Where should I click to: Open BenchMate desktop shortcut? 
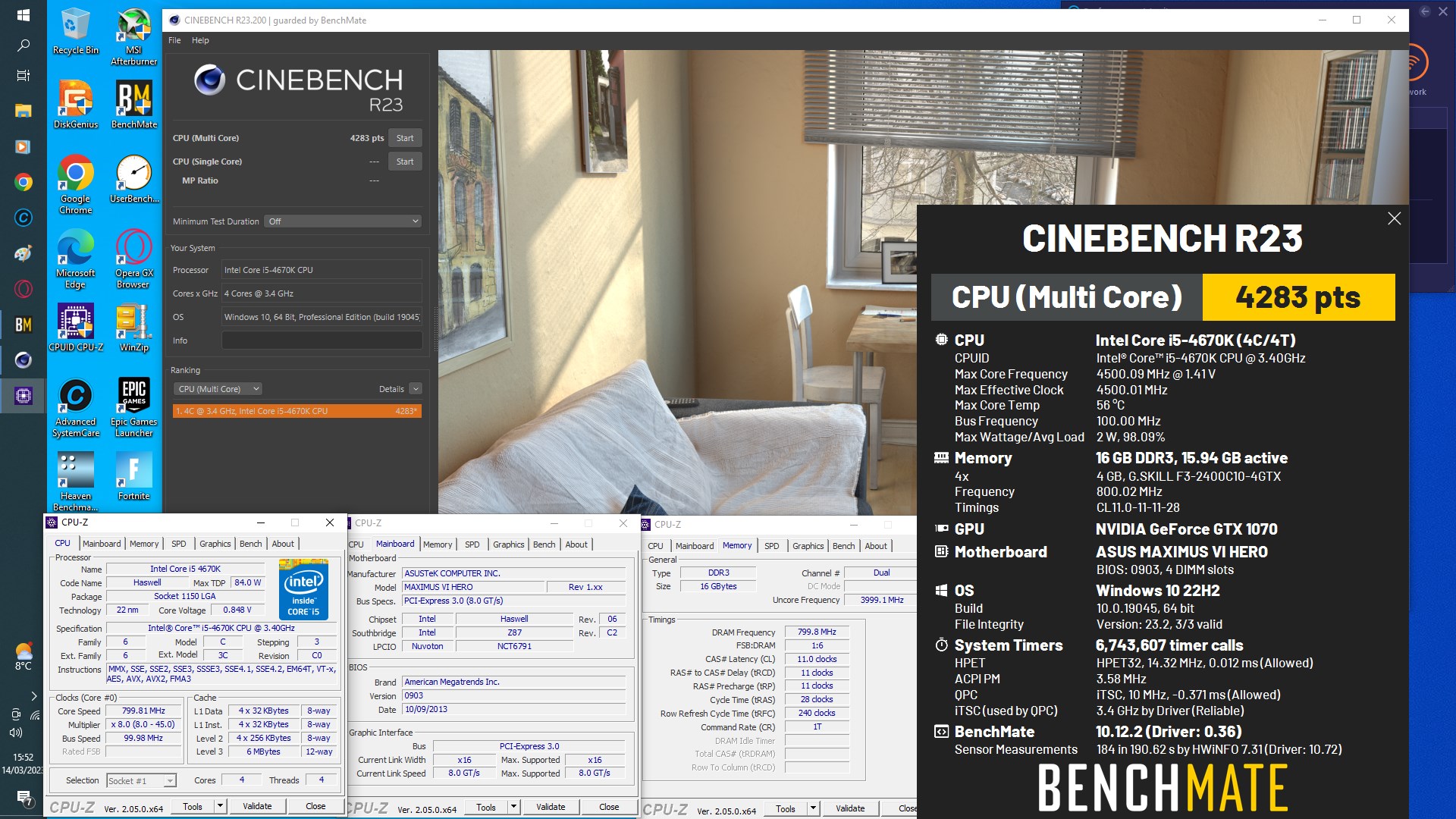[x=134, y=105]
